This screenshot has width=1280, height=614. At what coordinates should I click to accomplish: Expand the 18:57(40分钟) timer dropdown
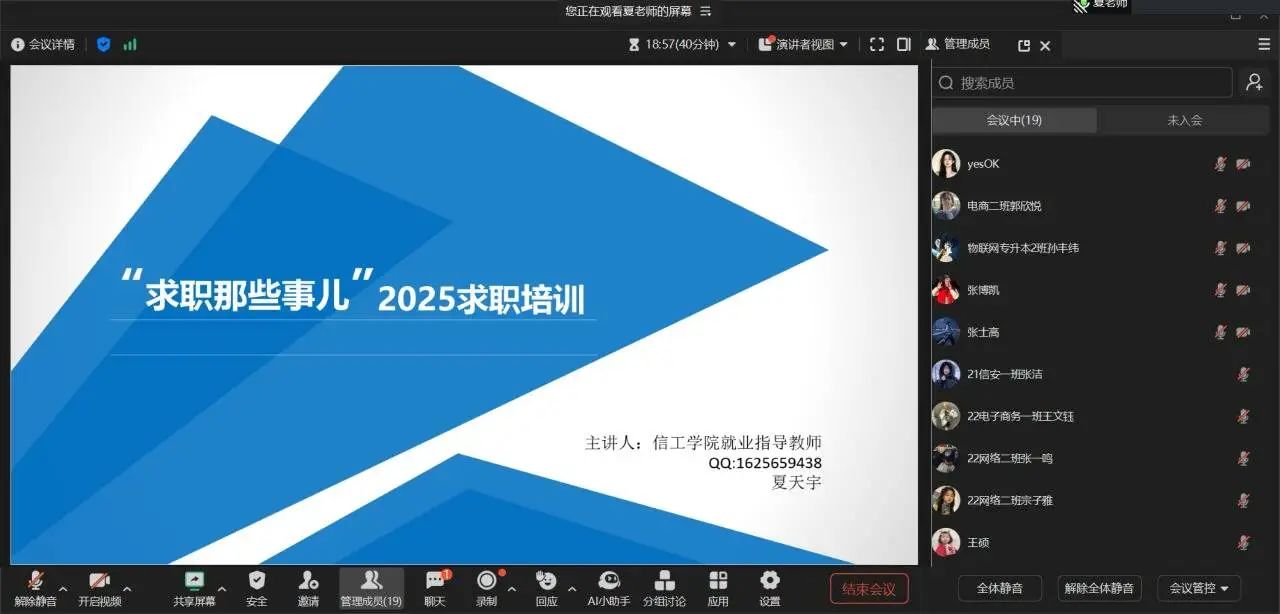coord(682,44)
